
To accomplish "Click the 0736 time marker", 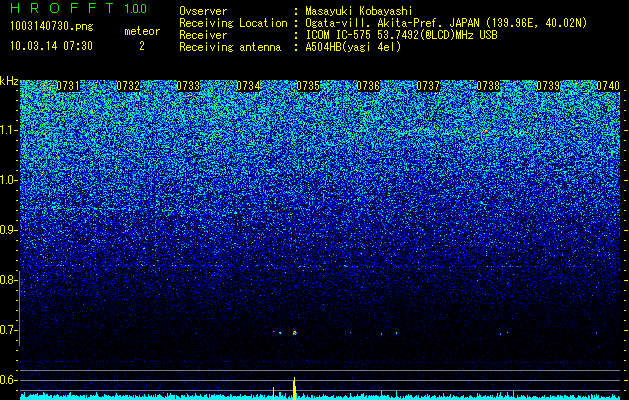I will tap(368, 86).
